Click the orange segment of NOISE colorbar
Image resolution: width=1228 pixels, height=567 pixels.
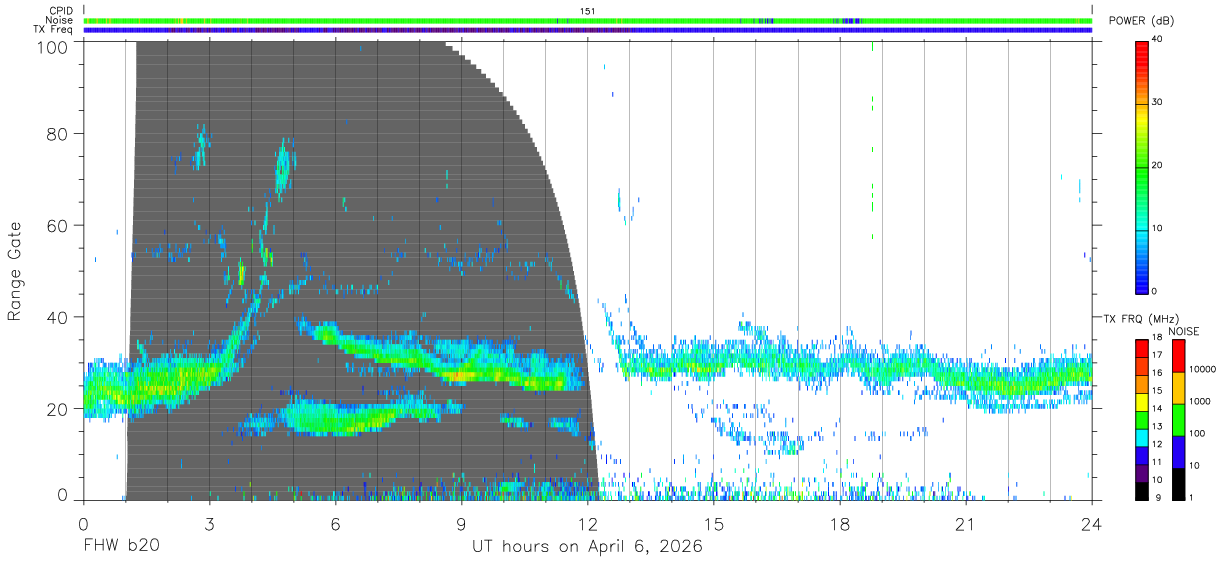(x=1178, y=388)
